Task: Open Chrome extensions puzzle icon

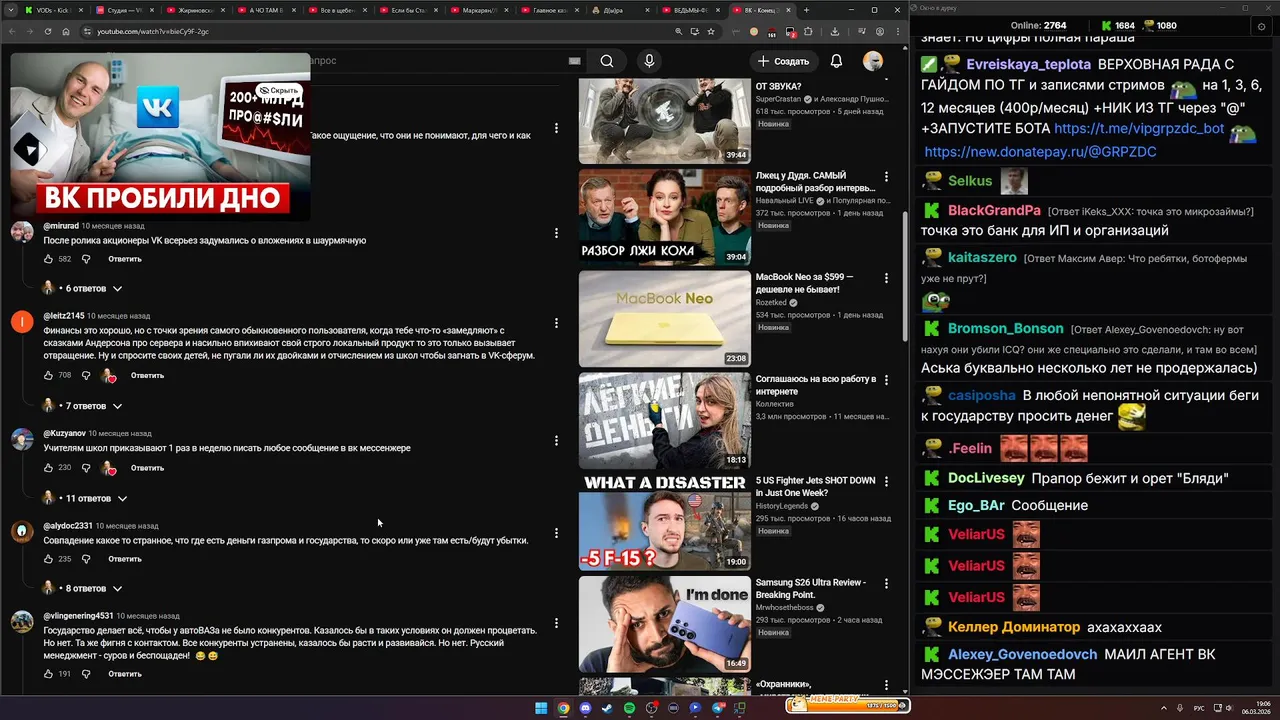Action: (x=808, y=31)
